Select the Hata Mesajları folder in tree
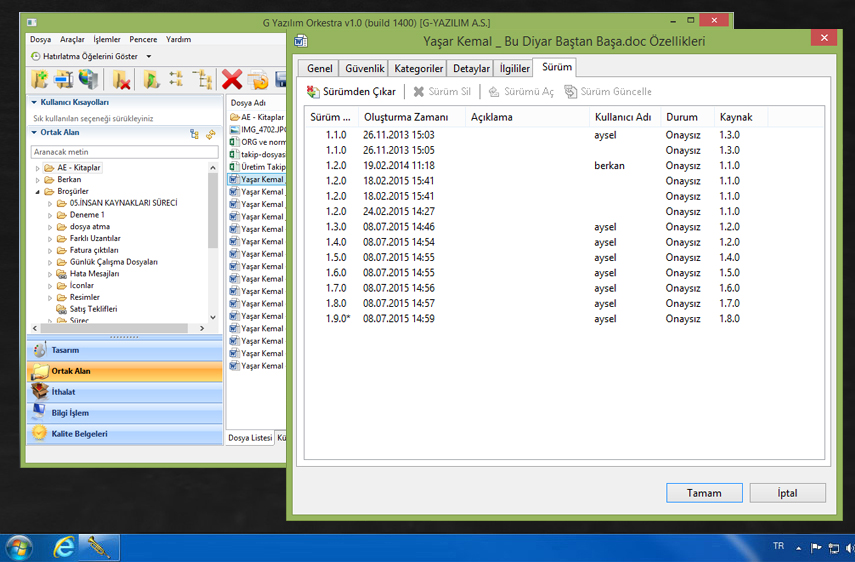The height and width of the screenshot is (562, 855). tap(94, 273)
